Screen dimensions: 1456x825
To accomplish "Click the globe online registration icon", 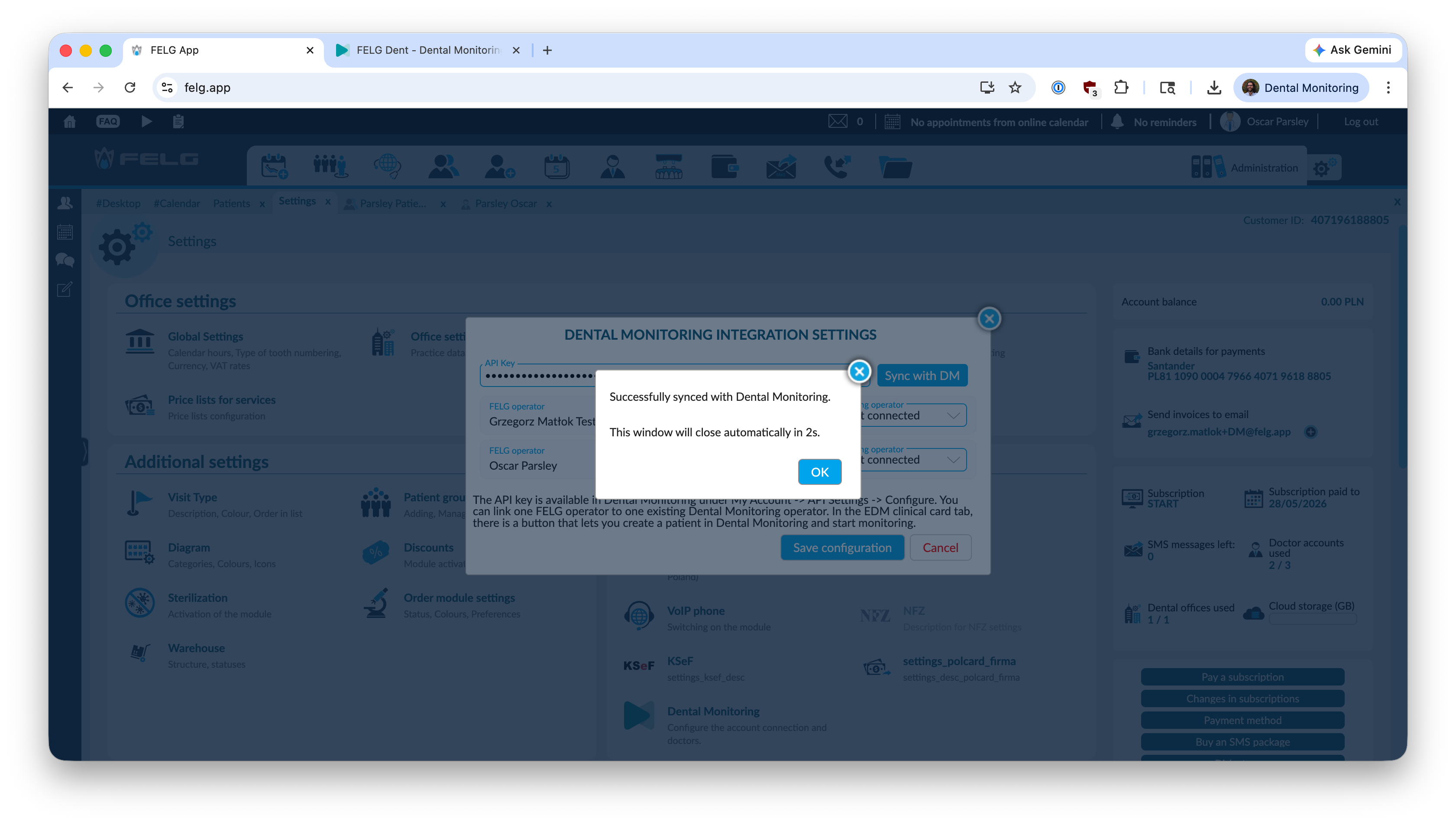I will (x=387, y=166).
